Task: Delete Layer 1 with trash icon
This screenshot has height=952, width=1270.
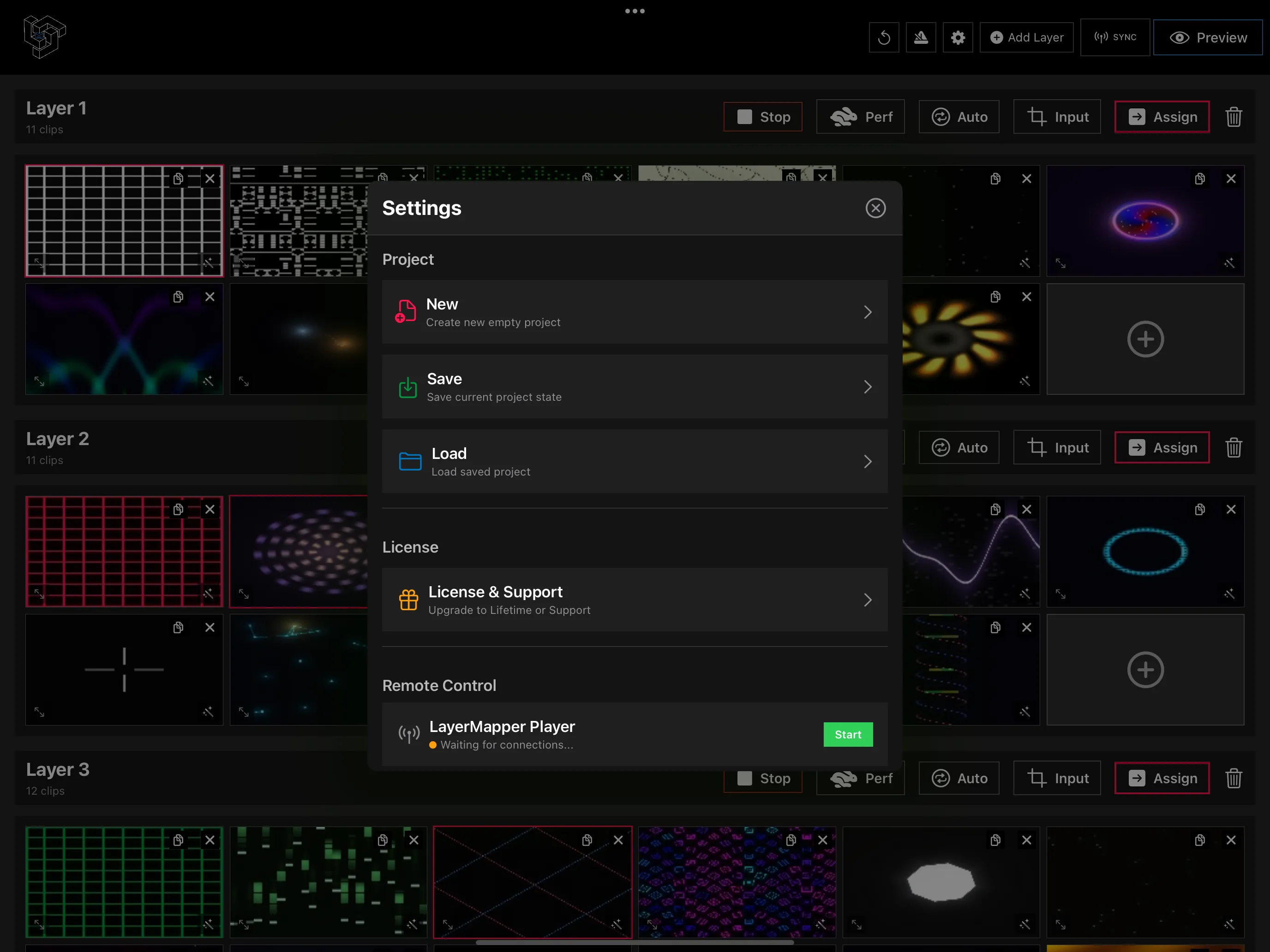Action: pyautogui.click(x=1233, y=117)
